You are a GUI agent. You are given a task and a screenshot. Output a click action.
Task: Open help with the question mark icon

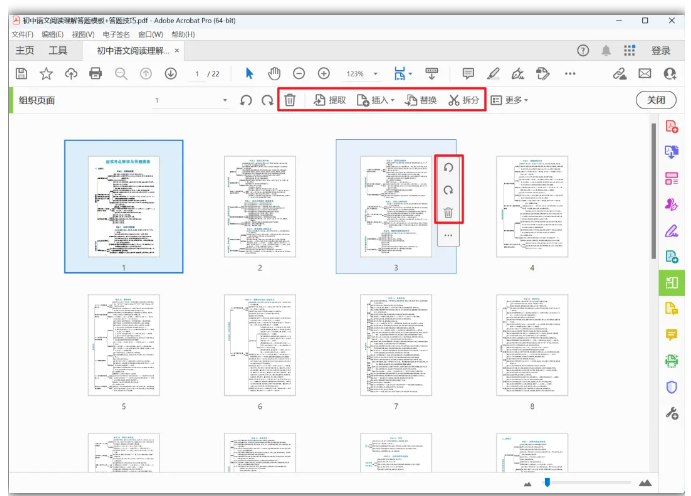(x=583, y=51)
